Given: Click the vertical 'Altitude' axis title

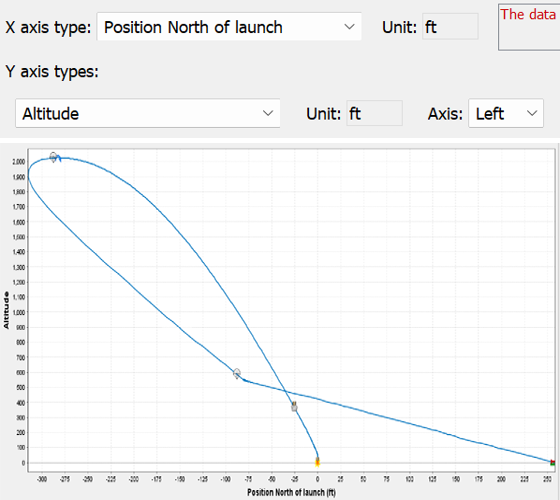Looking at the screenshot, I should [x=6, y=310].
